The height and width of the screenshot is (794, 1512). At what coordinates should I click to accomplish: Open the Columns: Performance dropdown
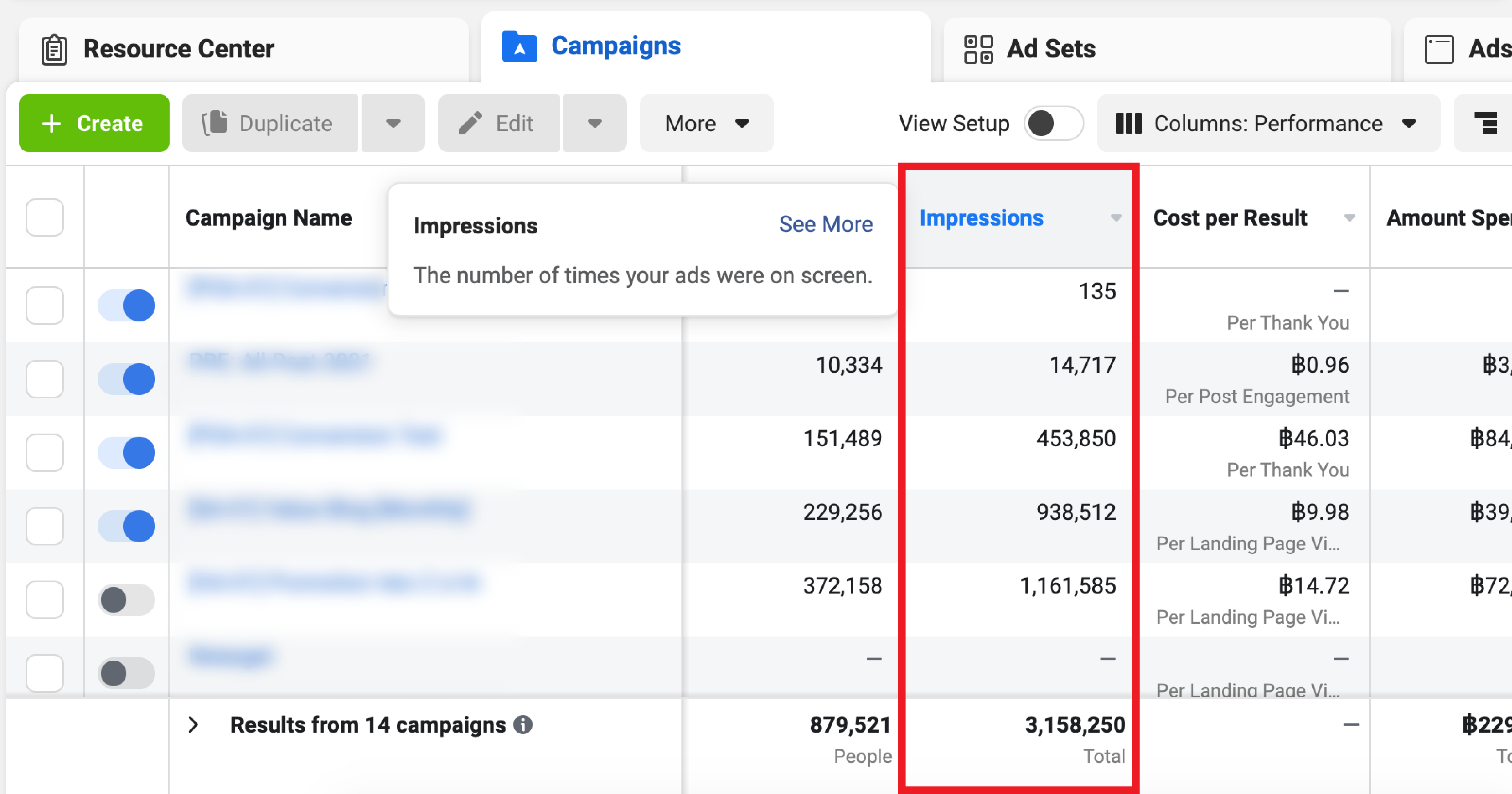[x=1268, y=123]
